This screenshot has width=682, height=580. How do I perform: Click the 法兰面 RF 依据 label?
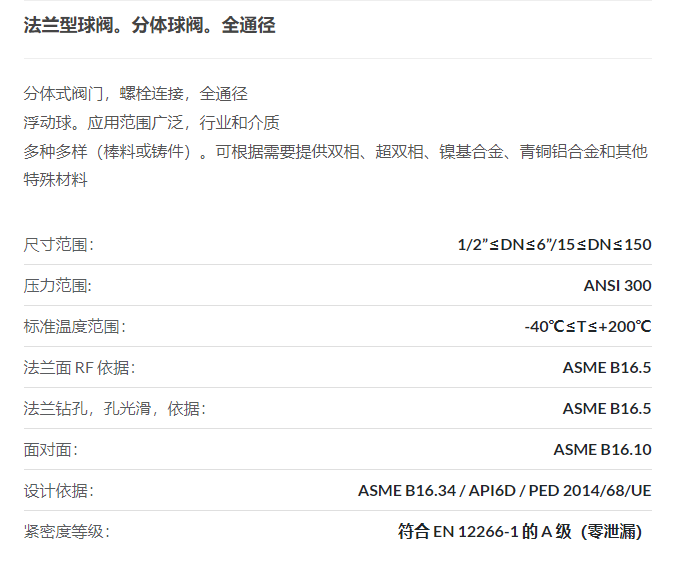(80, 368)
